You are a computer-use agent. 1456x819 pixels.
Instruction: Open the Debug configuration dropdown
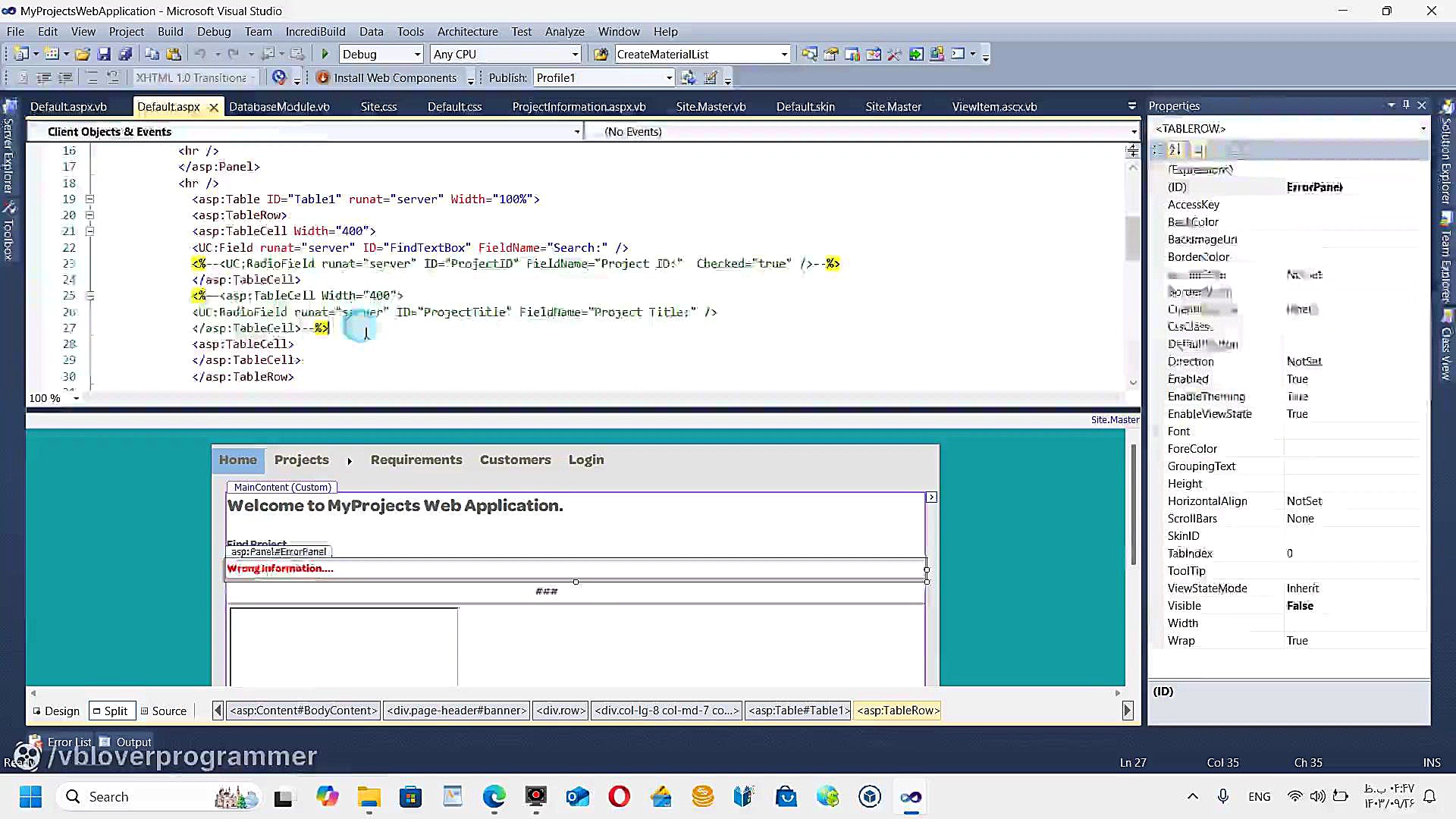417,54
